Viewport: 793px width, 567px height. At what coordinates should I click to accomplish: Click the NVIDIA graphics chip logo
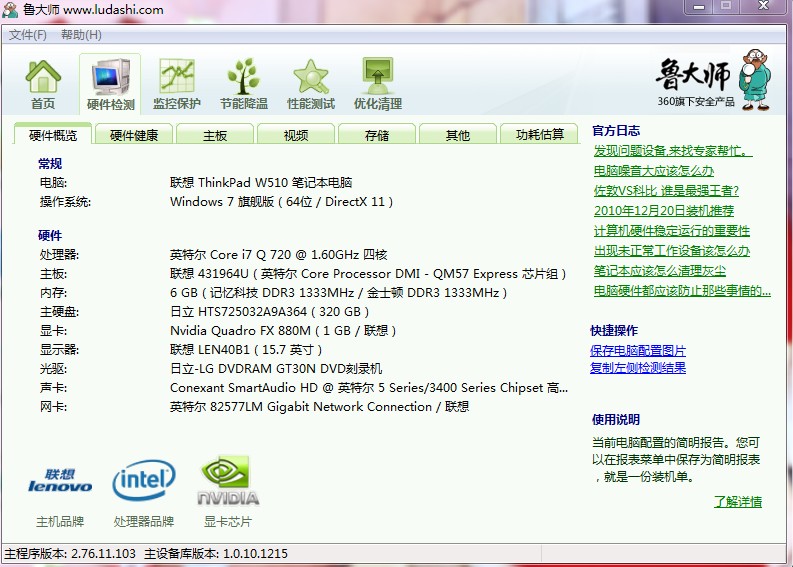click(x=228, y=481)
